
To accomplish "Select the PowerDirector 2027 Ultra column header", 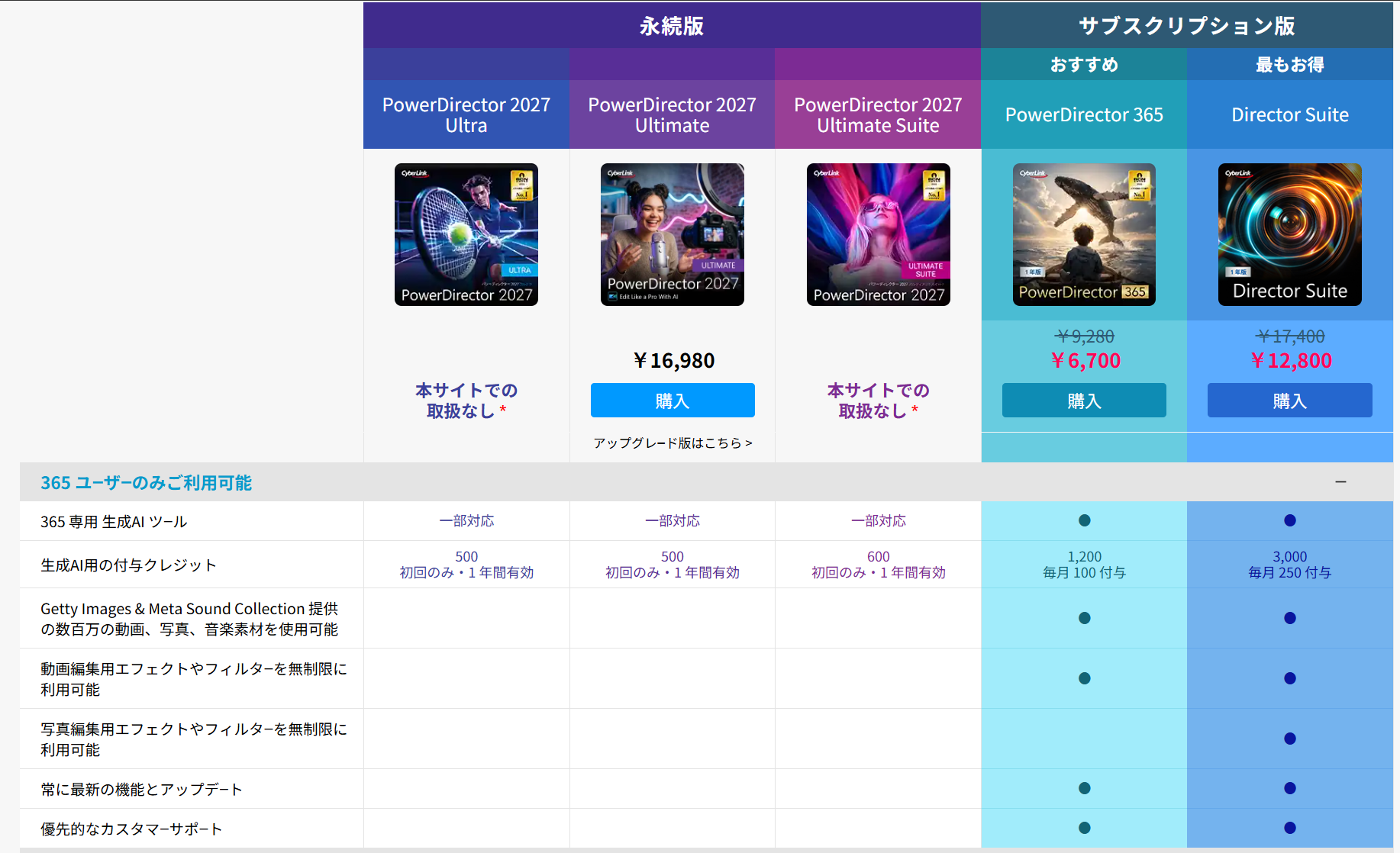I will [x=466, y=115].
